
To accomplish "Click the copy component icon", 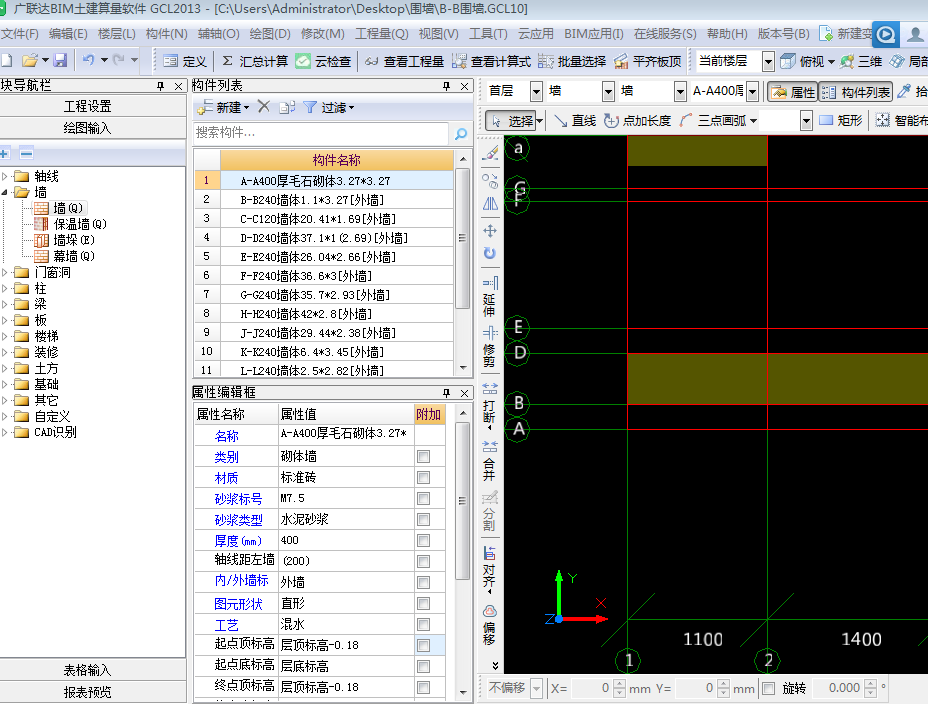I will coord(287,107).
